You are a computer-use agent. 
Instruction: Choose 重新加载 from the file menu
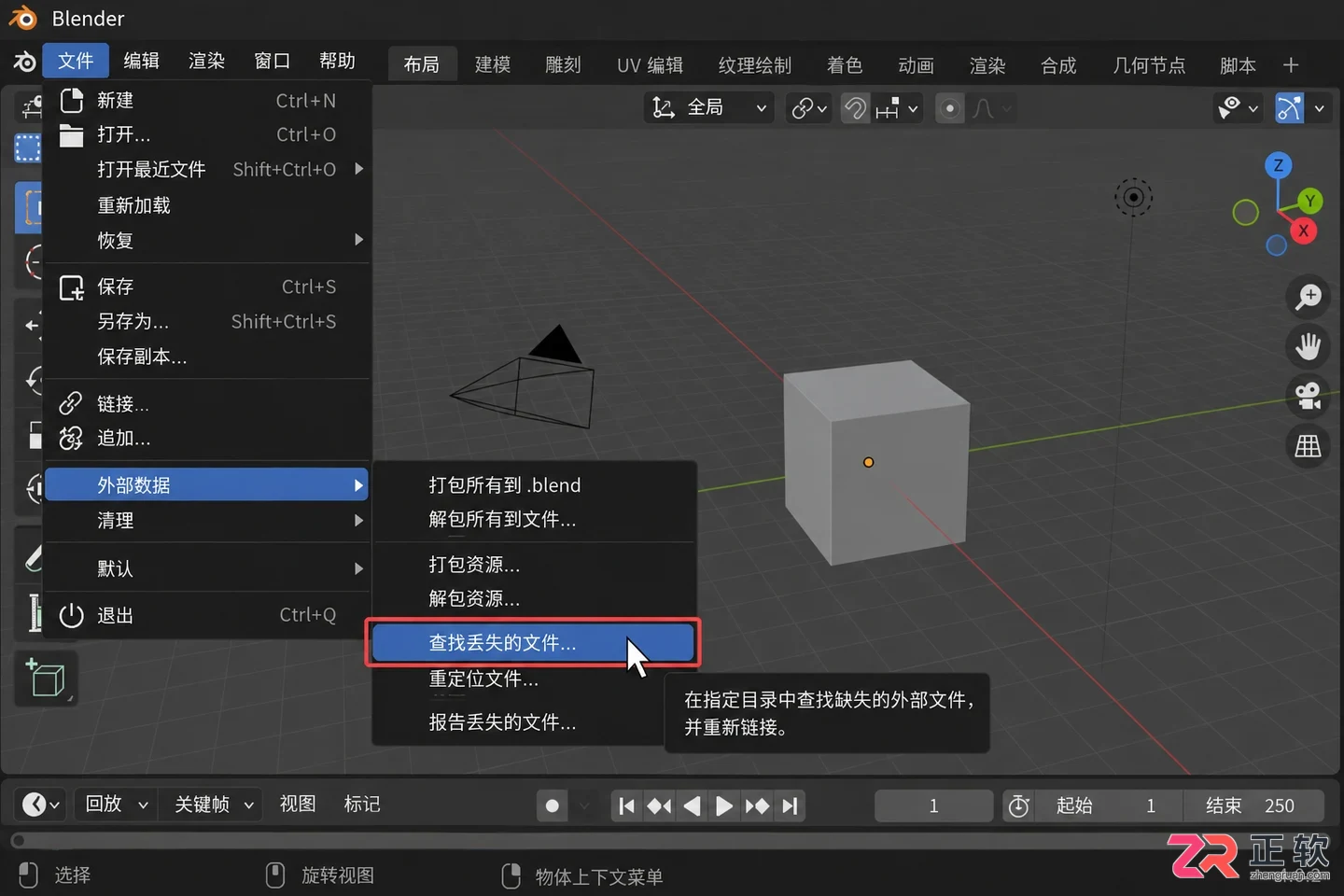coord(207,204)
